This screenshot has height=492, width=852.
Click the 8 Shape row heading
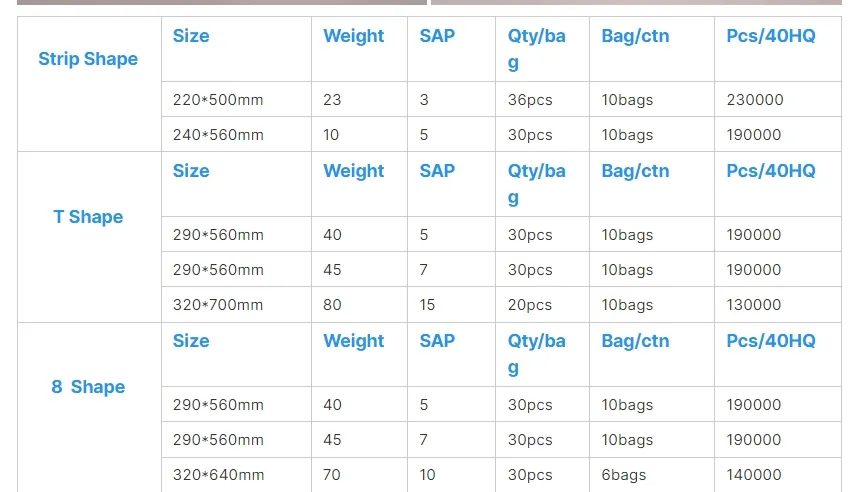[x=88, y=387]
